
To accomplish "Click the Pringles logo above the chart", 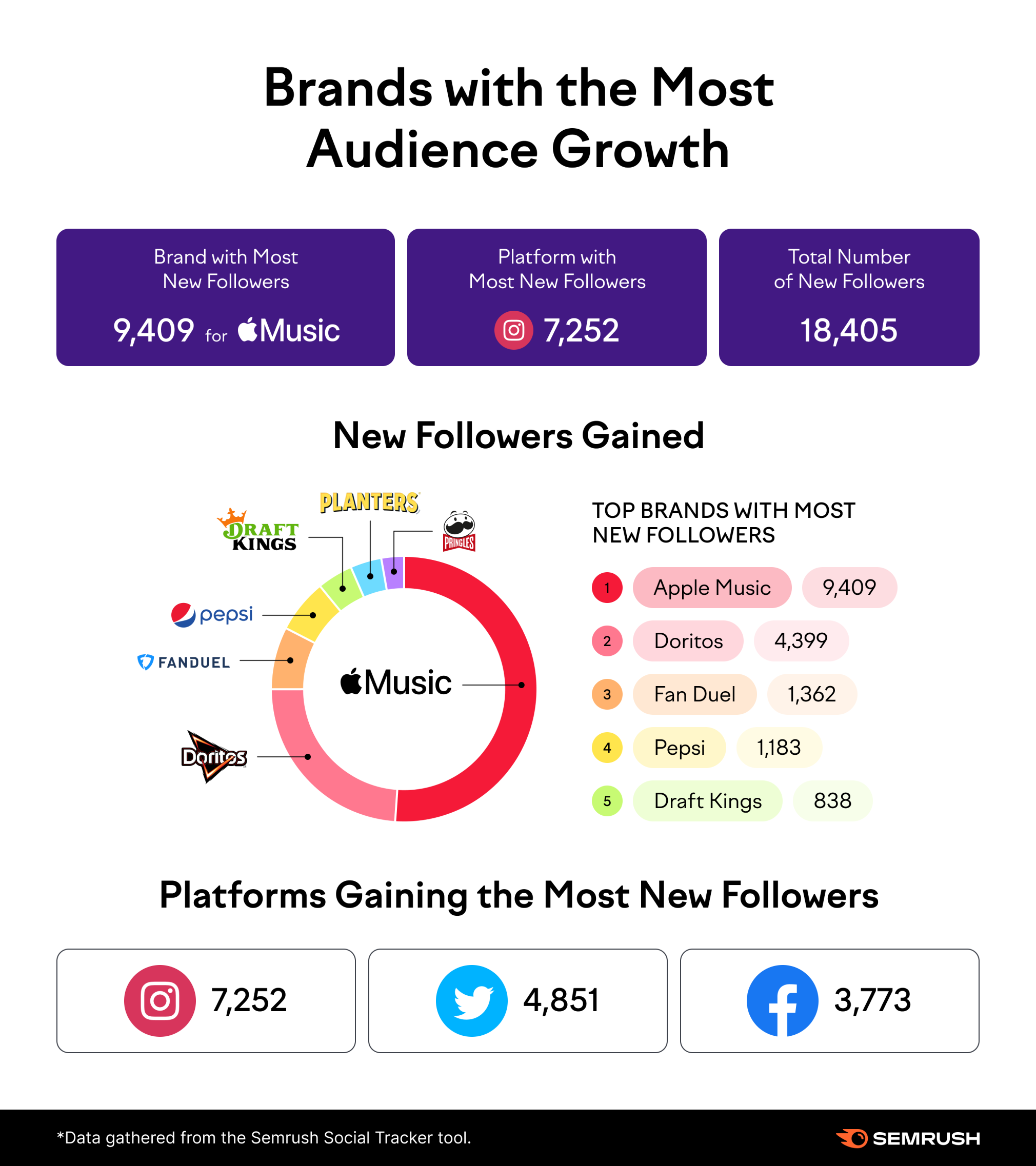I will click(459, 531).
